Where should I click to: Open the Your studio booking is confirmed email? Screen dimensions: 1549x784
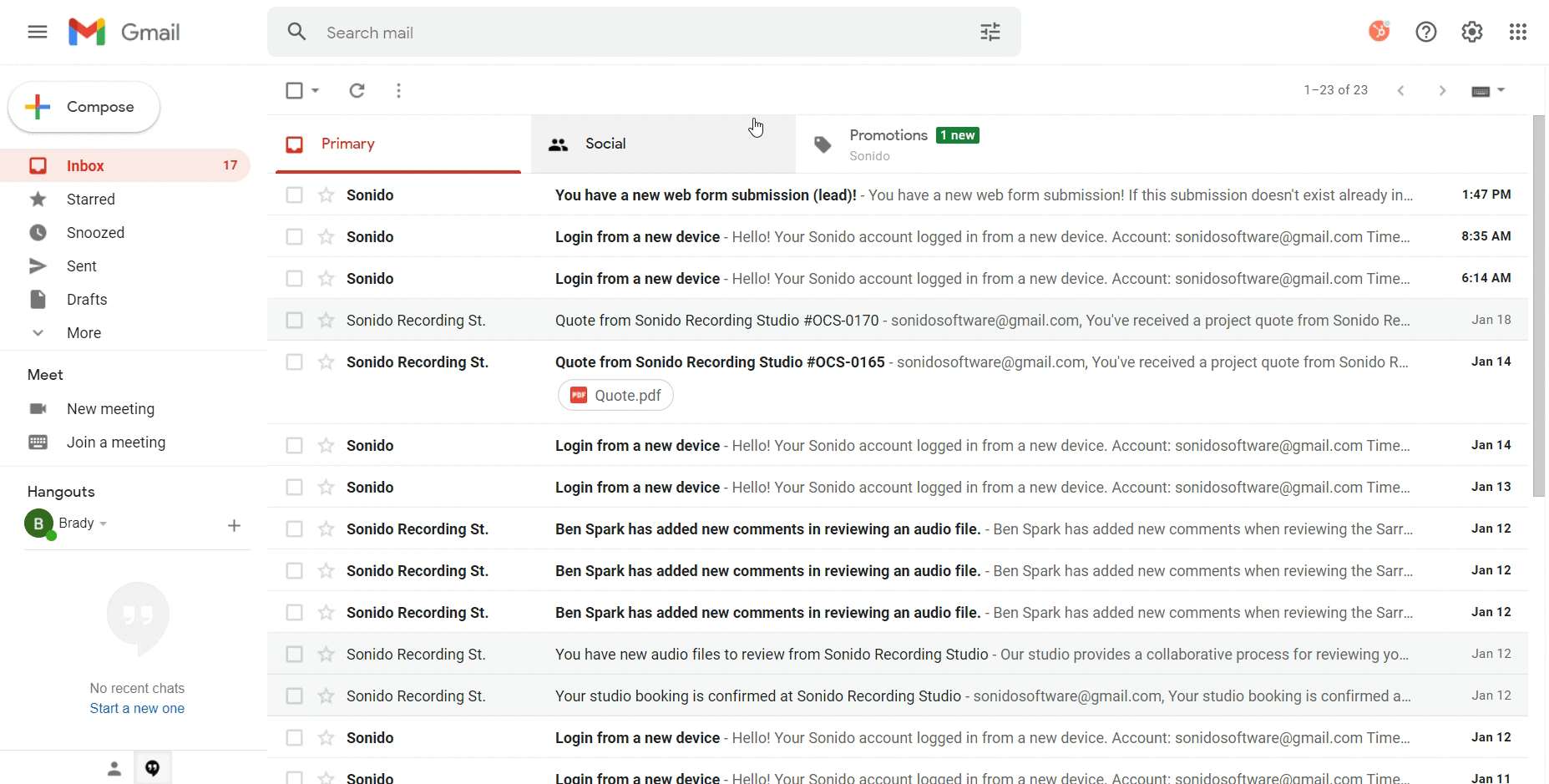point(898,695)
